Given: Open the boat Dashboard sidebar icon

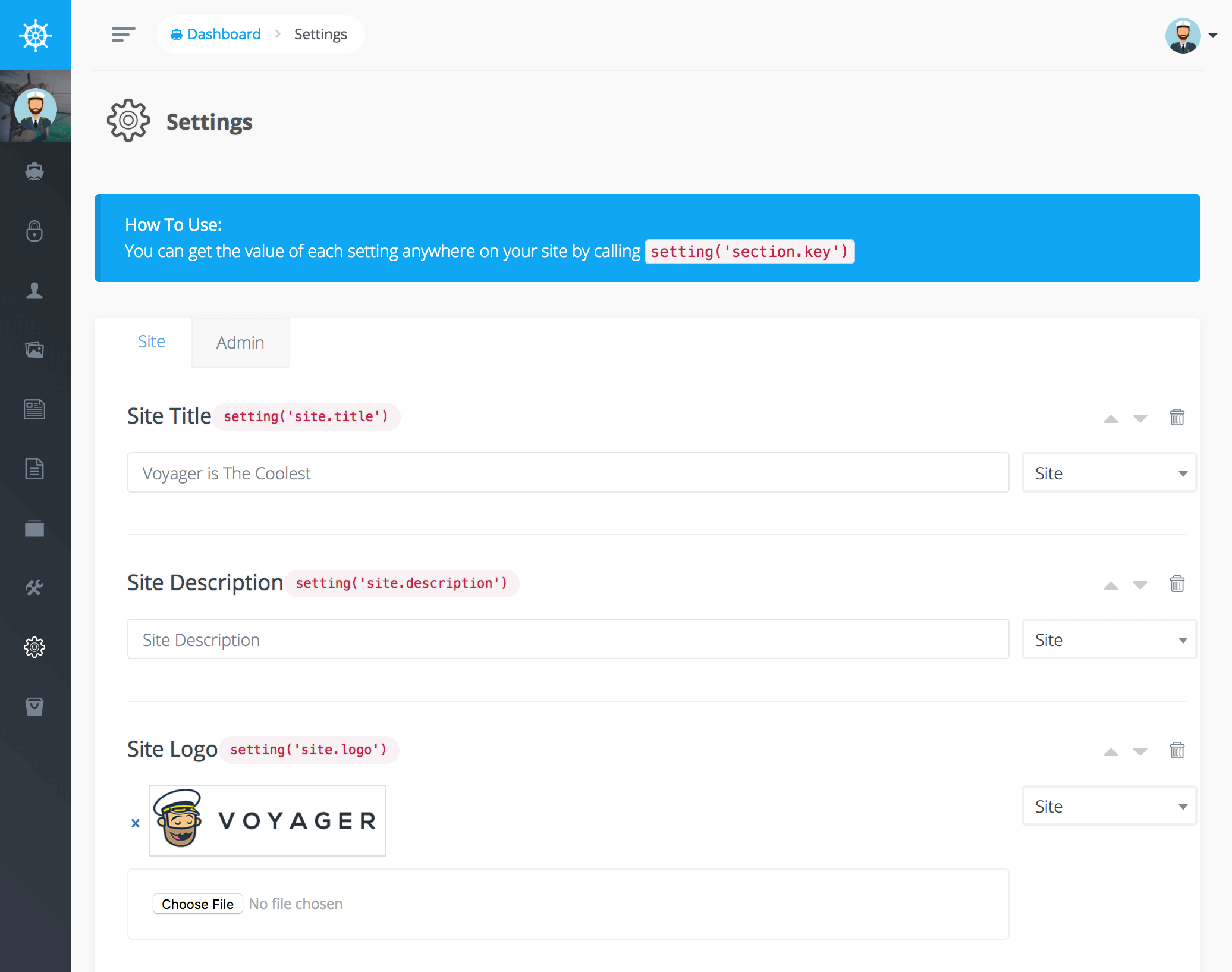Looking at the screenshot, I should coord(34,171).
